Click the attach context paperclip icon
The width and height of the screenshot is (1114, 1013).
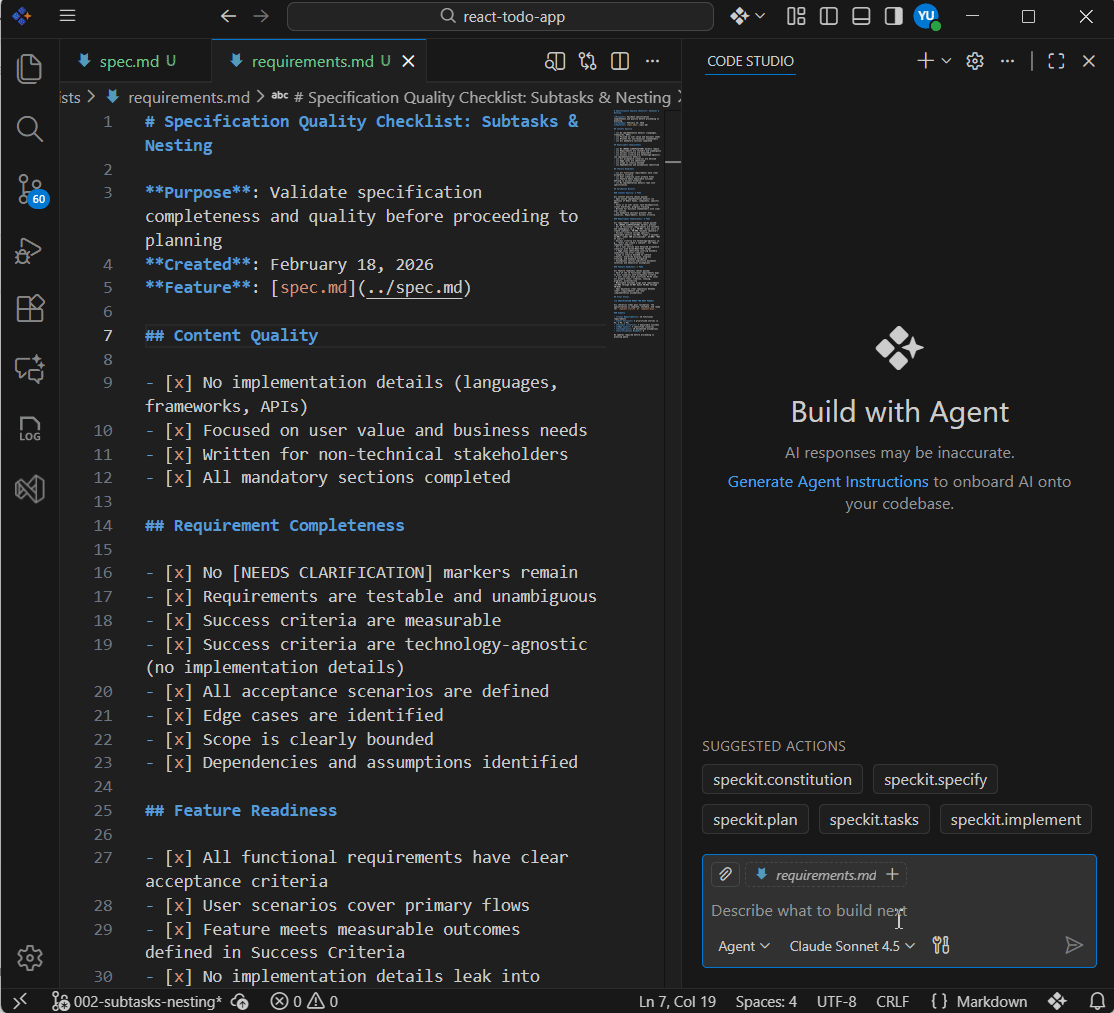pyautogui.click(x=726, y=875)
